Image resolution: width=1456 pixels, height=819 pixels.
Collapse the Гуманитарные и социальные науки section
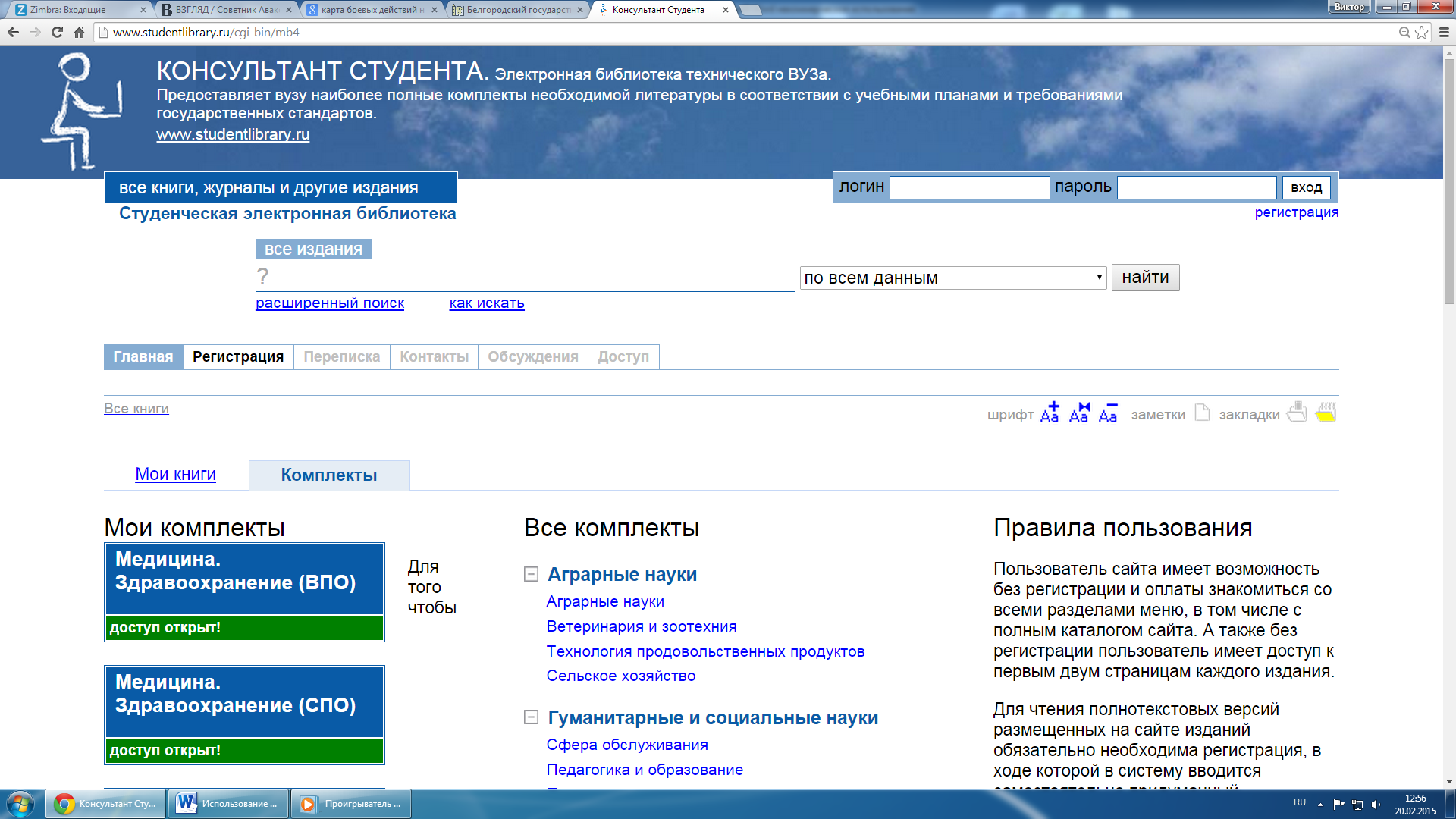(532, 717)
